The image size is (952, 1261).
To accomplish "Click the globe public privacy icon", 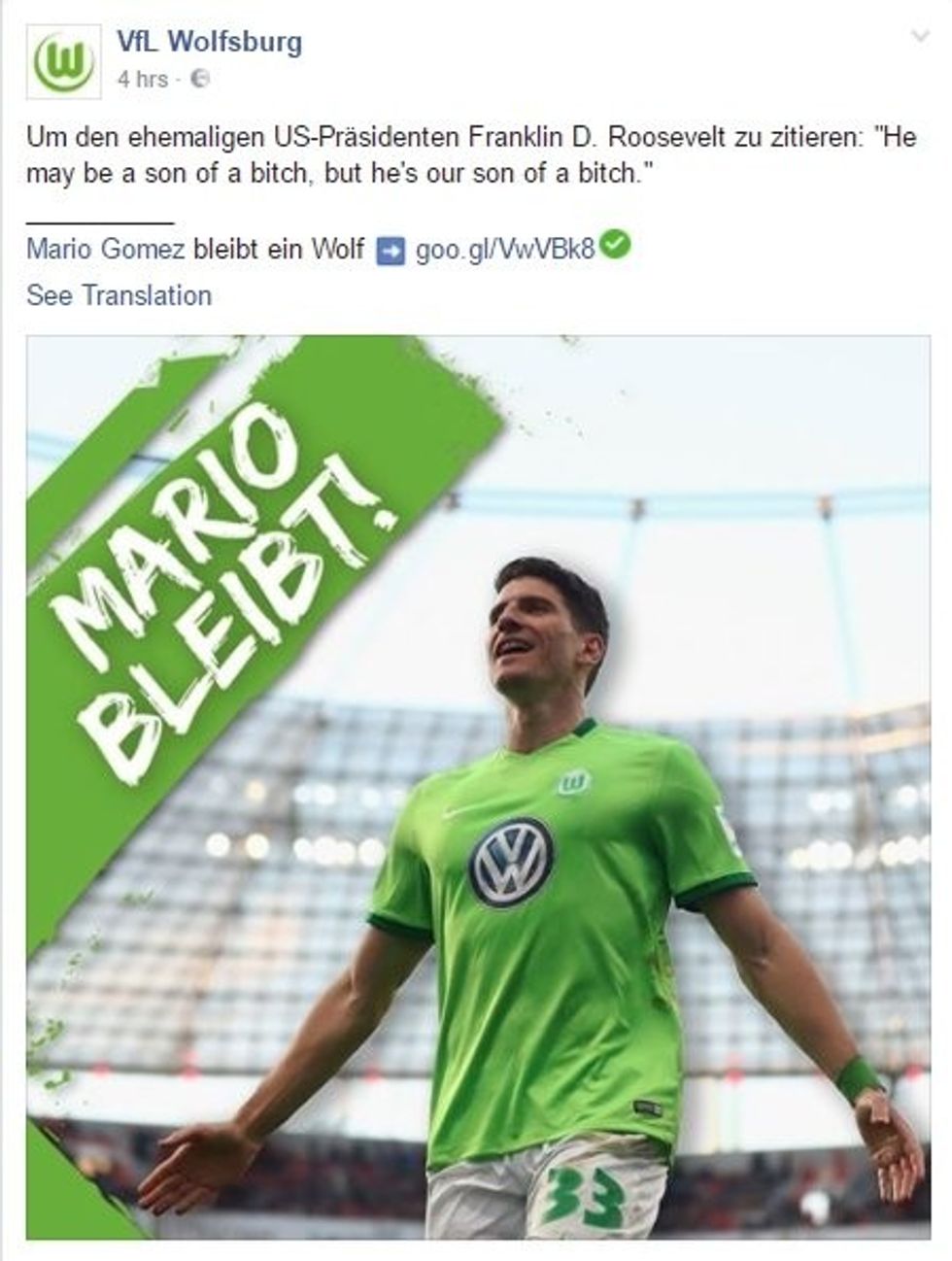I will click(x=200, y=79).
